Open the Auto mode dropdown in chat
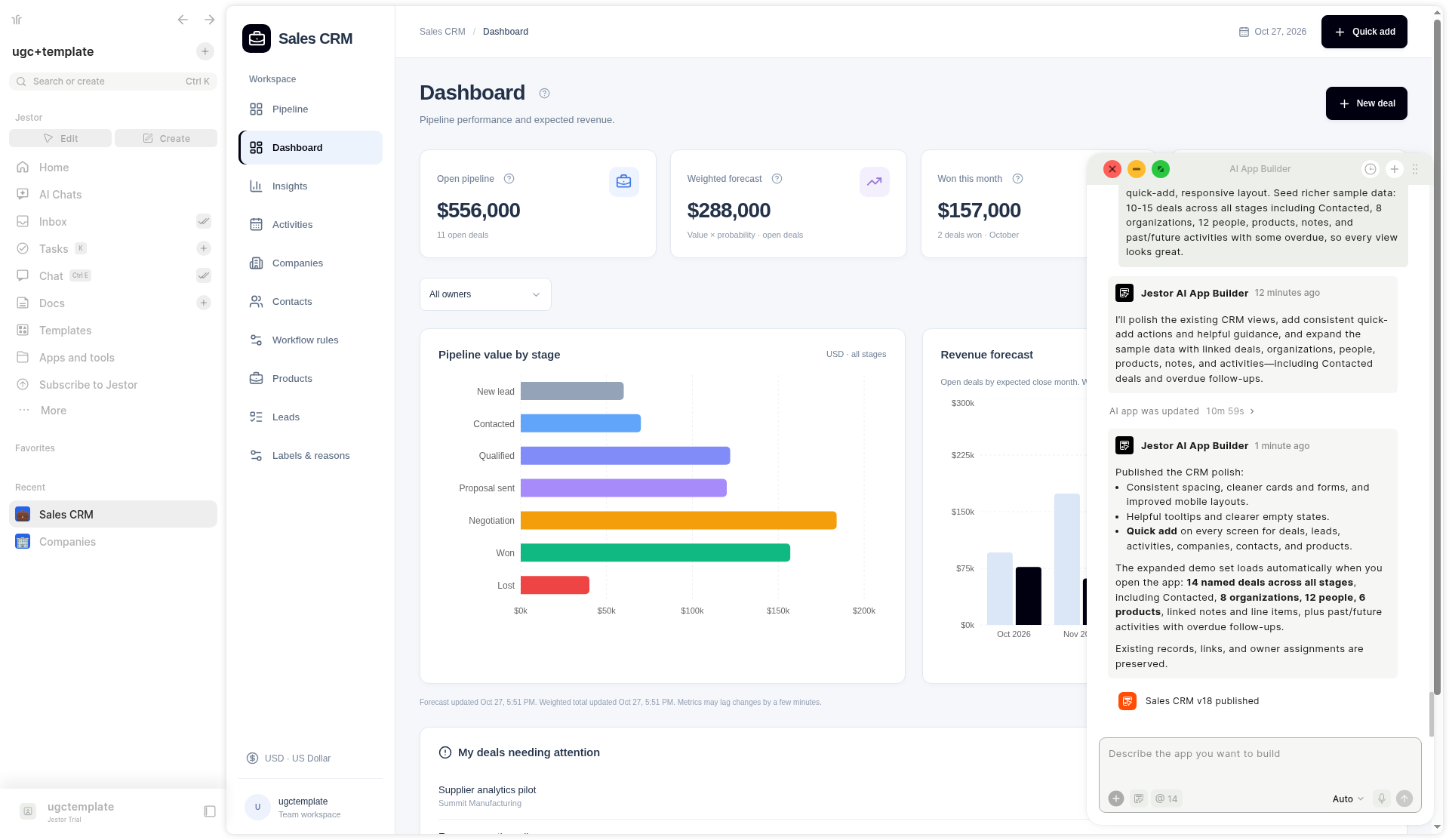Viewport: 1449px width, 840px height. [1348, 798]
